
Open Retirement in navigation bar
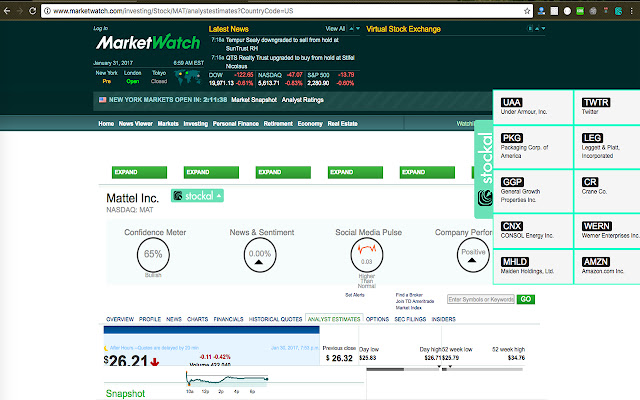pyautogui.click(x=278, y=124)
